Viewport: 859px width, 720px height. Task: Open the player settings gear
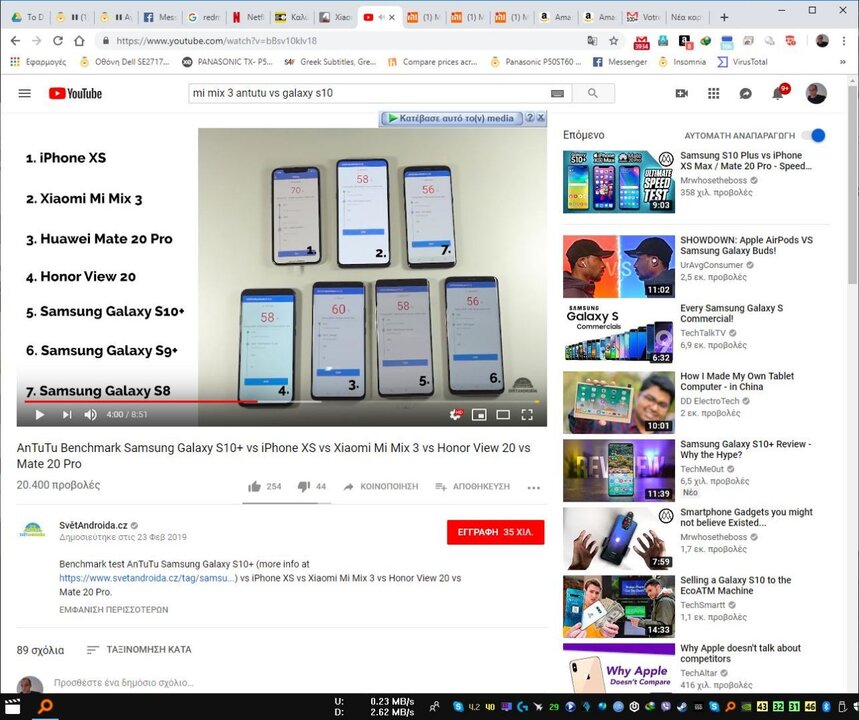456,415
